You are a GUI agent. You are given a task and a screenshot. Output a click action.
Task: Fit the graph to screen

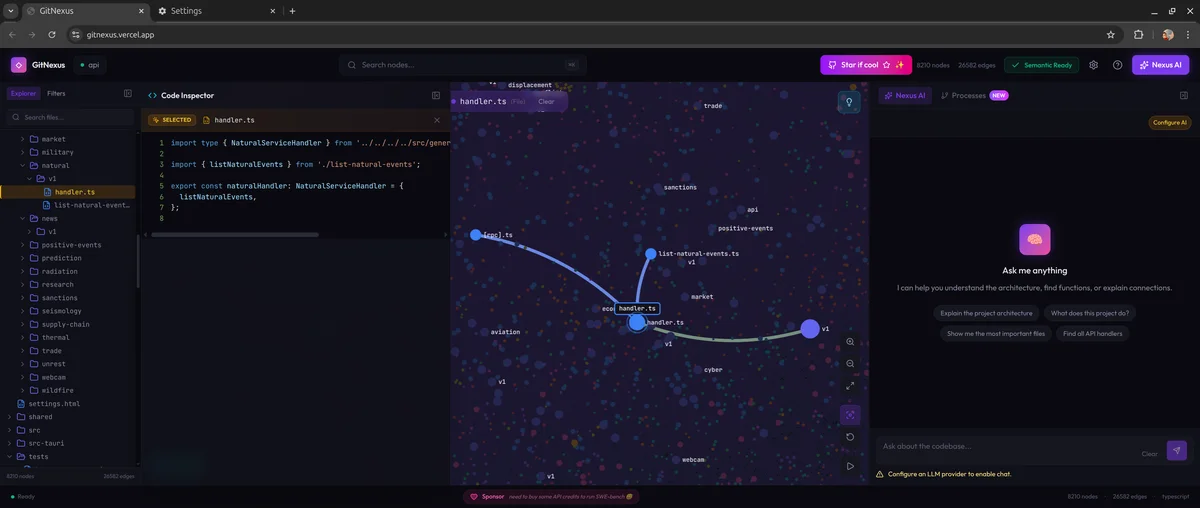point(850,386)
